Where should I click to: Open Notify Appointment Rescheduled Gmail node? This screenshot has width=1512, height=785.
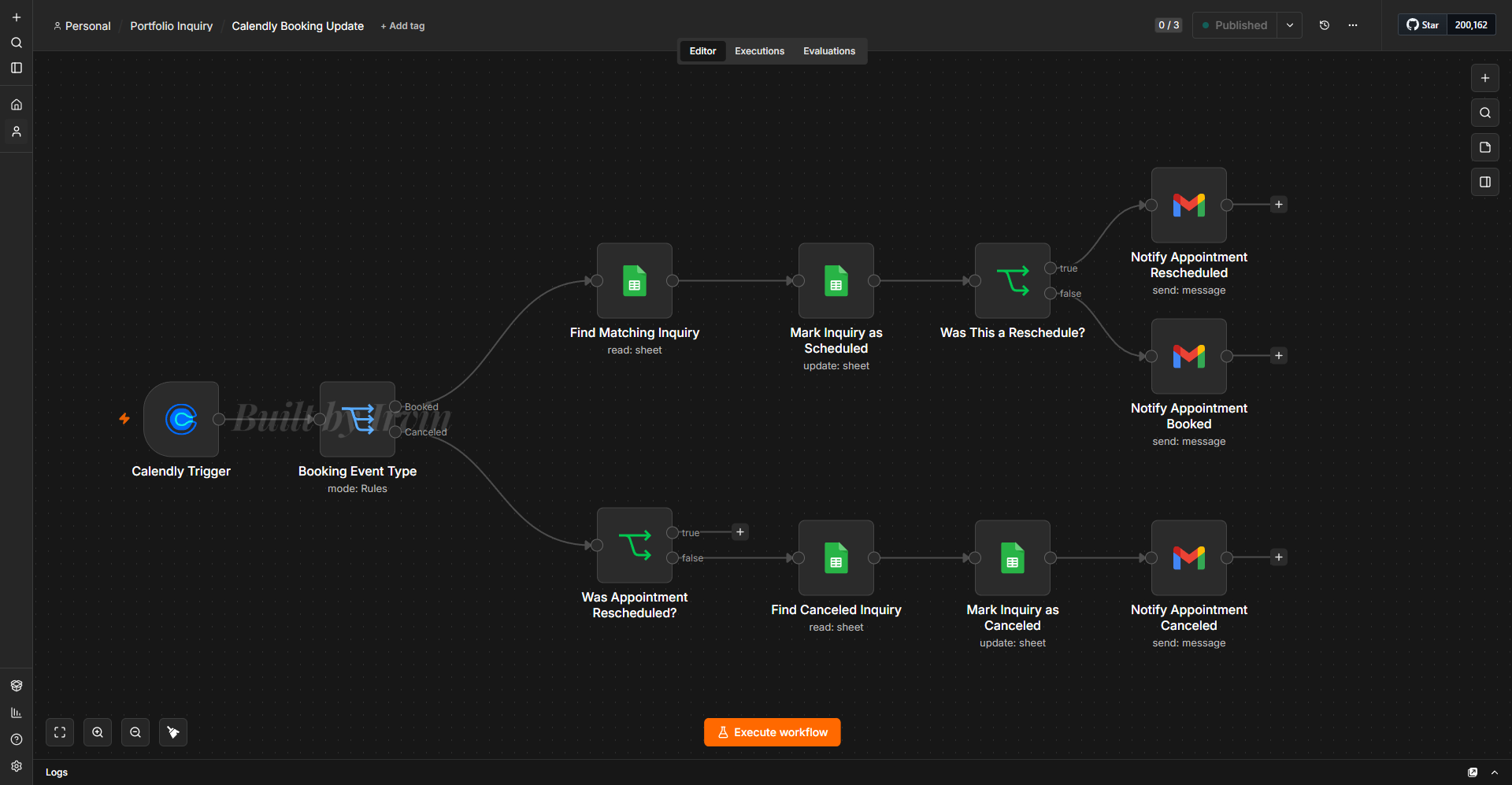tap(1189, 205)
